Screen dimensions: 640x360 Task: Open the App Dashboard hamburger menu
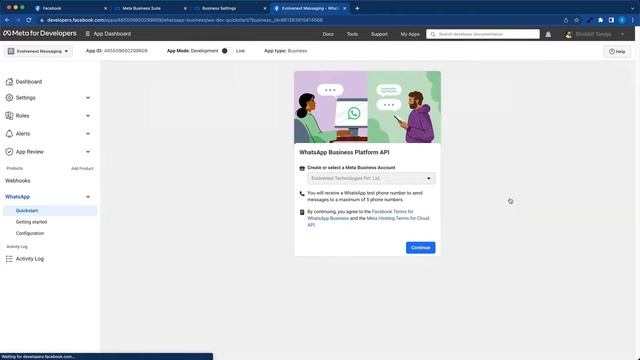click(87, 34)
